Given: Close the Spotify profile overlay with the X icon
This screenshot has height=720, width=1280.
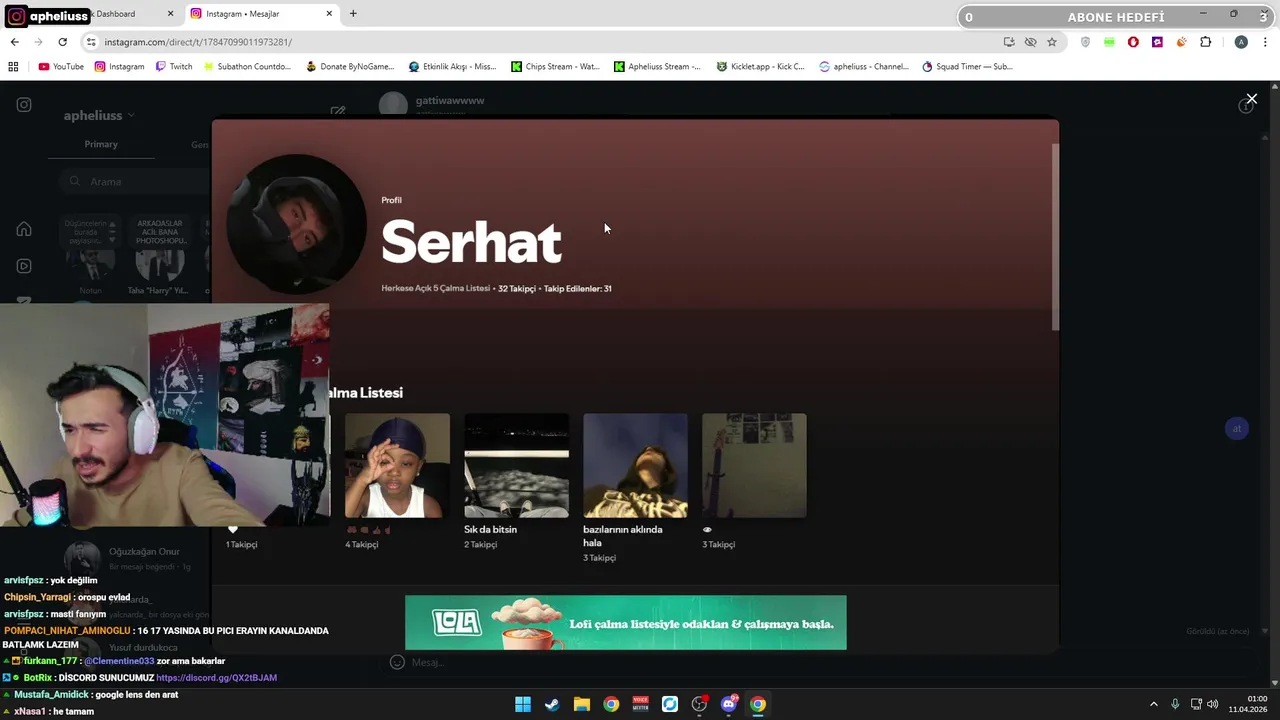Looking at the screenshot, I should coord(1251,99).
